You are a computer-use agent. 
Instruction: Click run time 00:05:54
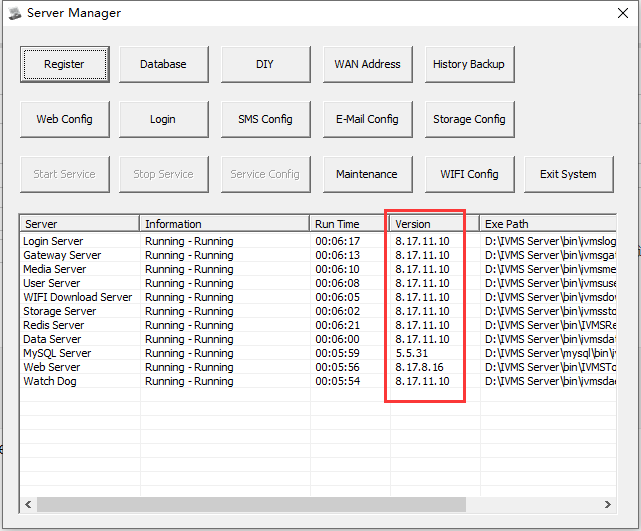tap(338, 381)
